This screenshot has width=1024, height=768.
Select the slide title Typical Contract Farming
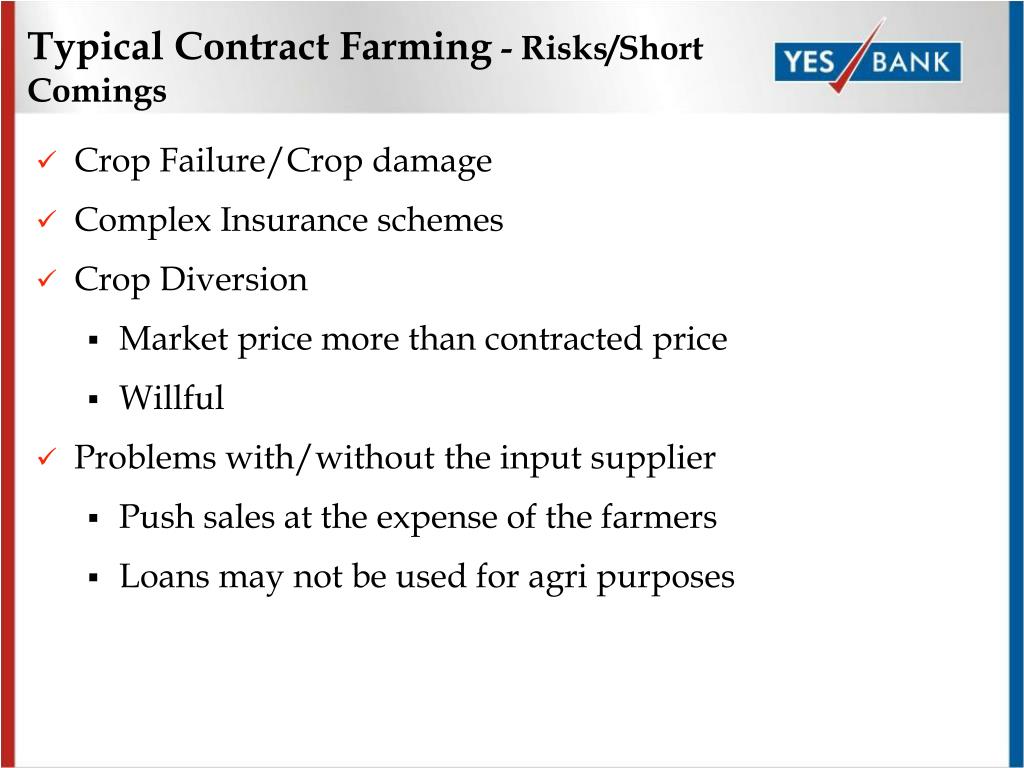pos(260,48)
